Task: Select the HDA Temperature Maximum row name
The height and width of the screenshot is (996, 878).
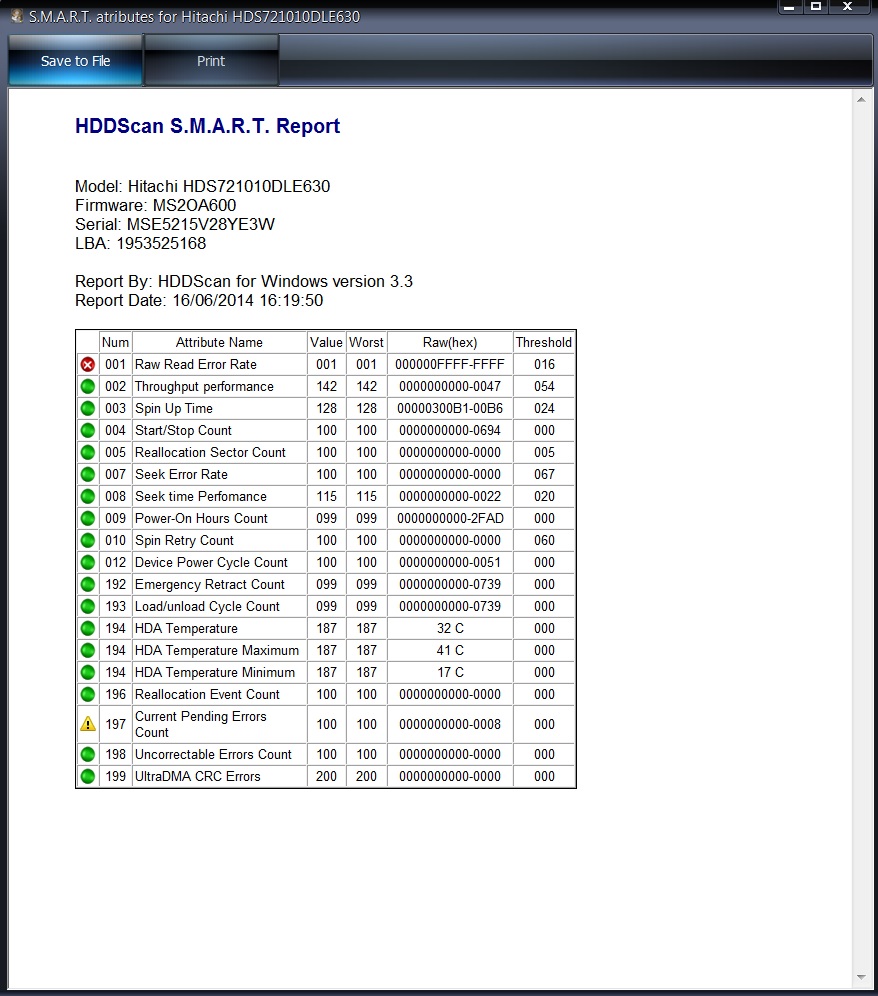Action: point(216,651)
